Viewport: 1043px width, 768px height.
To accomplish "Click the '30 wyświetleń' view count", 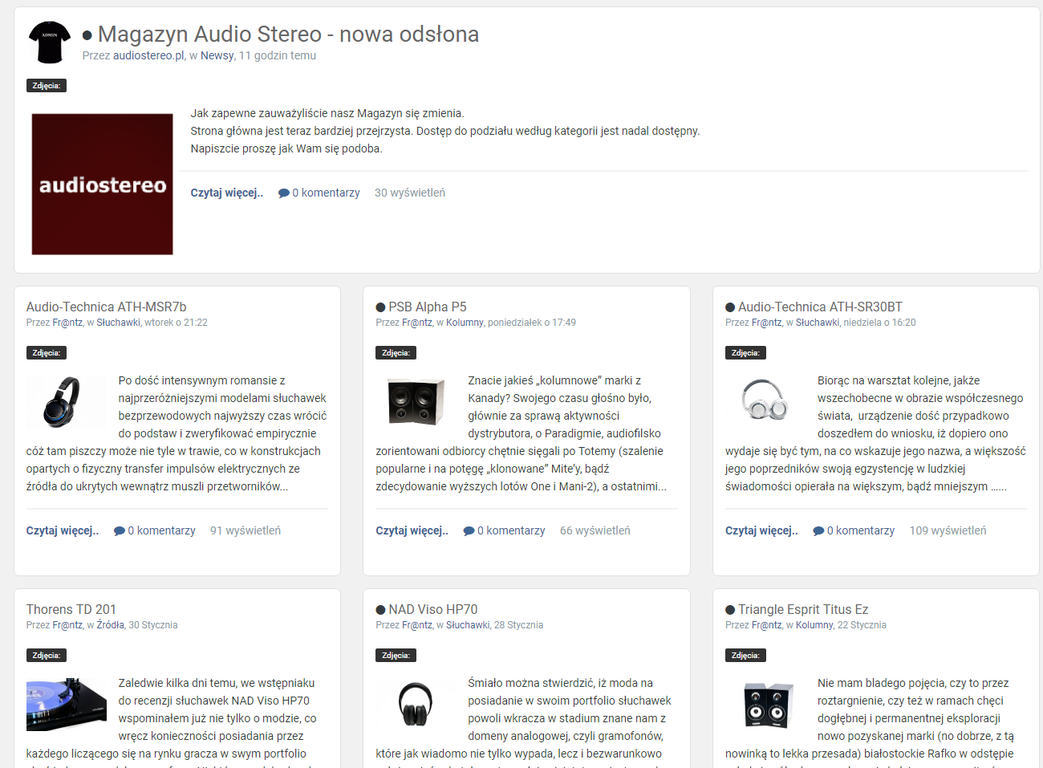I will pos(410,193).
